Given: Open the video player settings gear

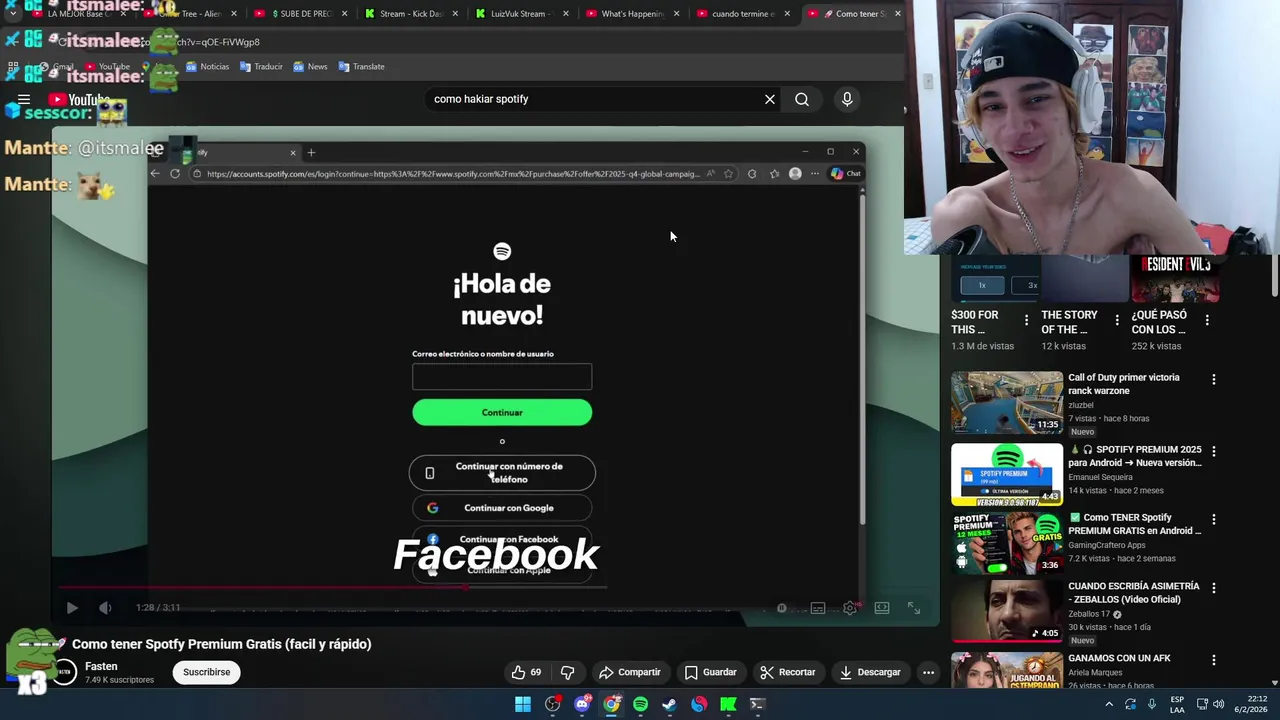Looking at the screenshot, I should tap(850, 607).
